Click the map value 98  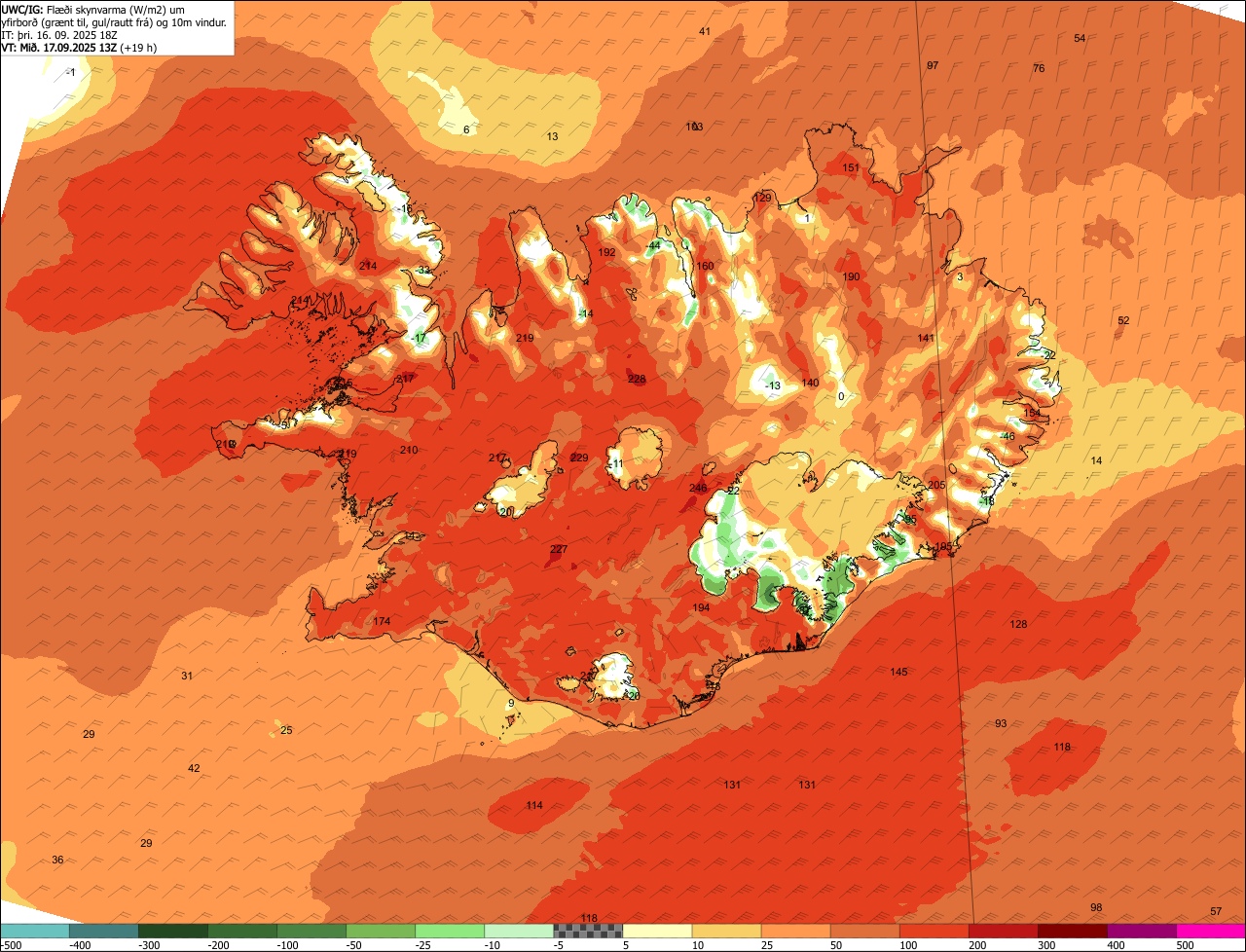(x=1096, y=908)
